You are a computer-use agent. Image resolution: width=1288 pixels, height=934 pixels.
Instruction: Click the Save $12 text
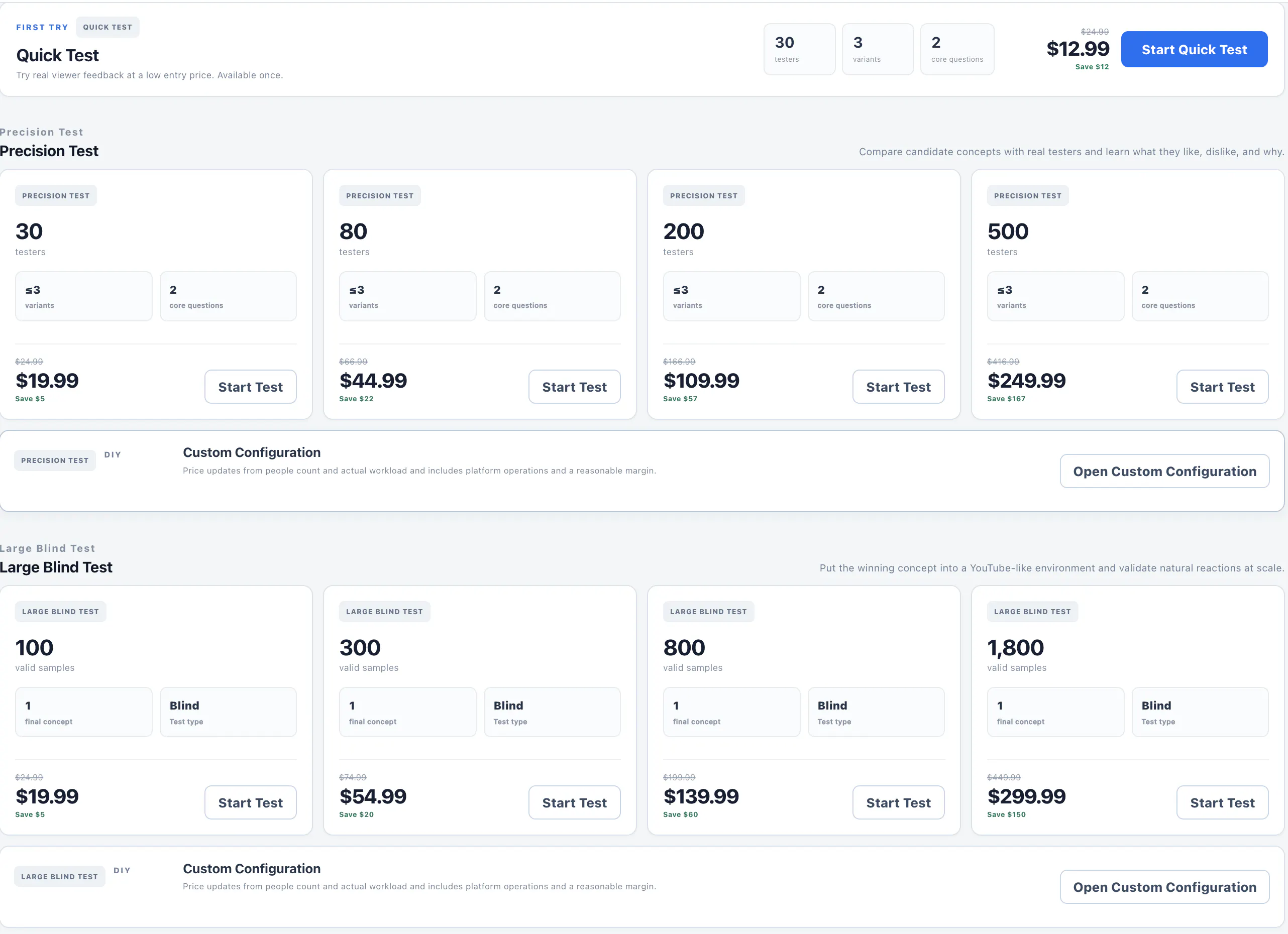[1092, 67]
